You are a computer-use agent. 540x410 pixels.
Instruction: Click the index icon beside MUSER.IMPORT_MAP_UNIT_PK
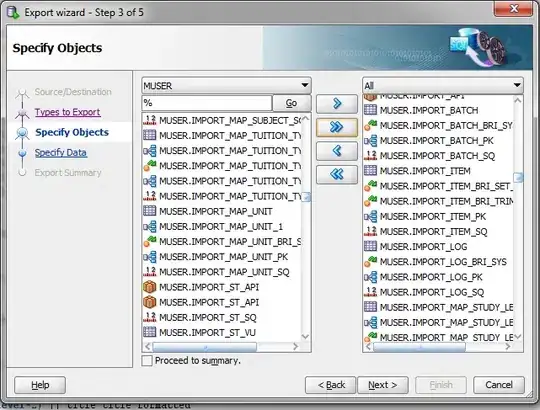coord(149,256)
